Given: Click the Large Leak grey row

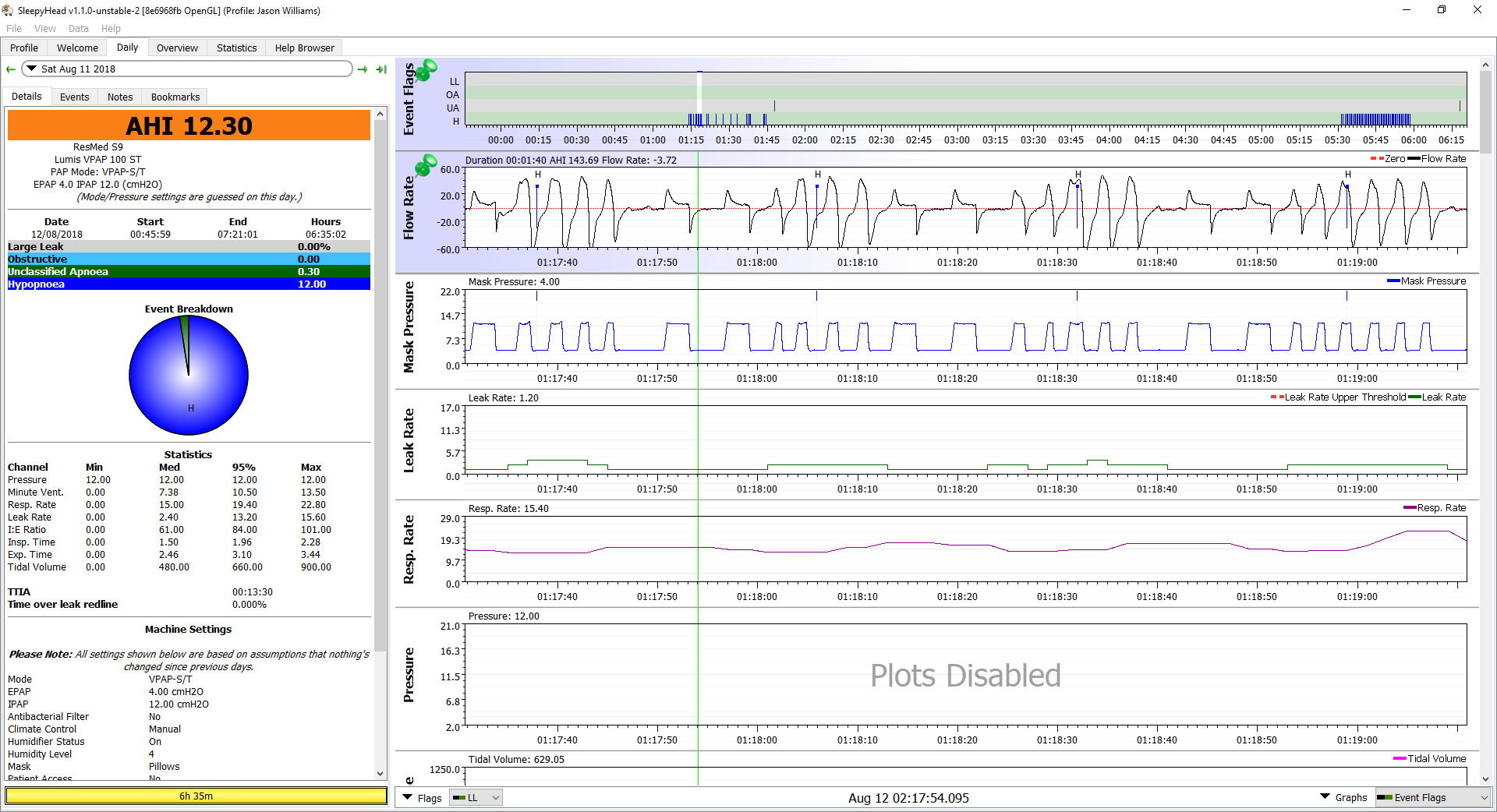Looking at the screenshot, I should point(189,247).
